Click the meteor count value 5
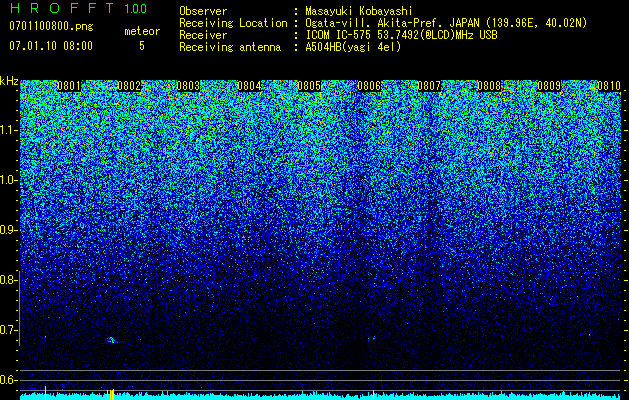Viewport: 629px width, 400px height. pos(142,46)
